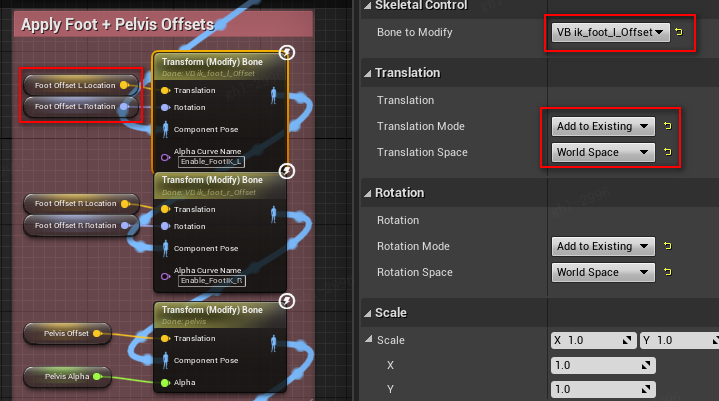Reset Translation Mode to default arrow
The height and width of the screenshot is (401, 719).
coord(667,127)
